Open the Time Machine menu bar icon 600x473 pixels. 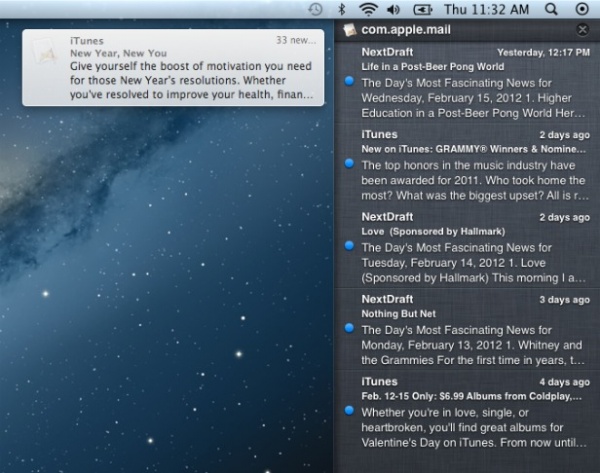(x=315, y=9)
